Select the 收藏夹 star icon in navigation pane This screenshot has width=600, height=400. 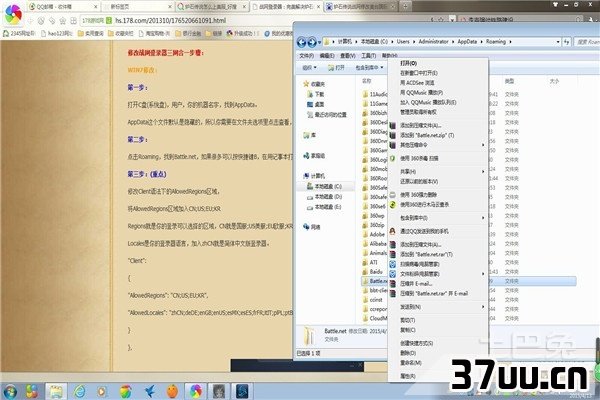(306, 84)
